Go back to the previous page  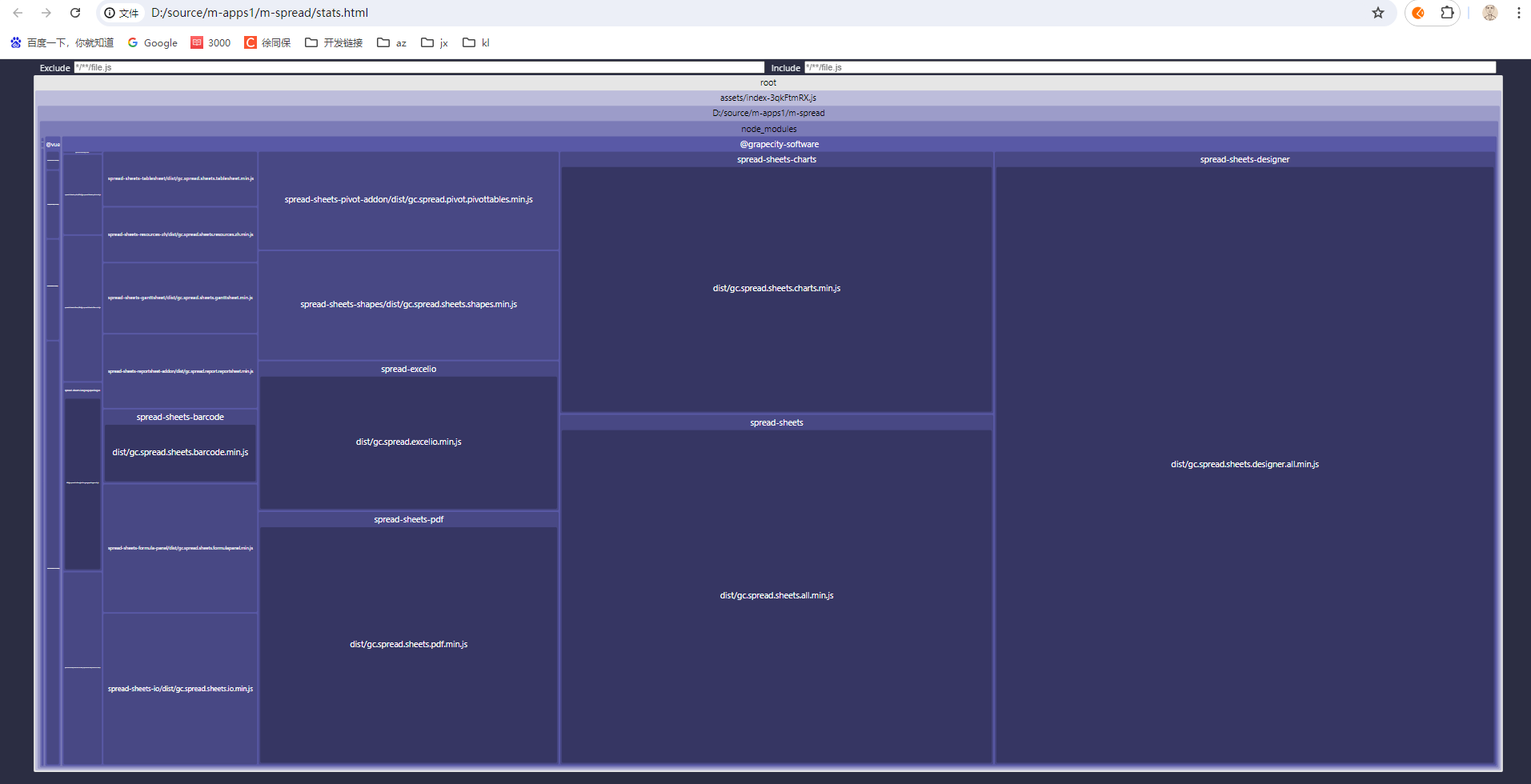[x=18, y=13]
